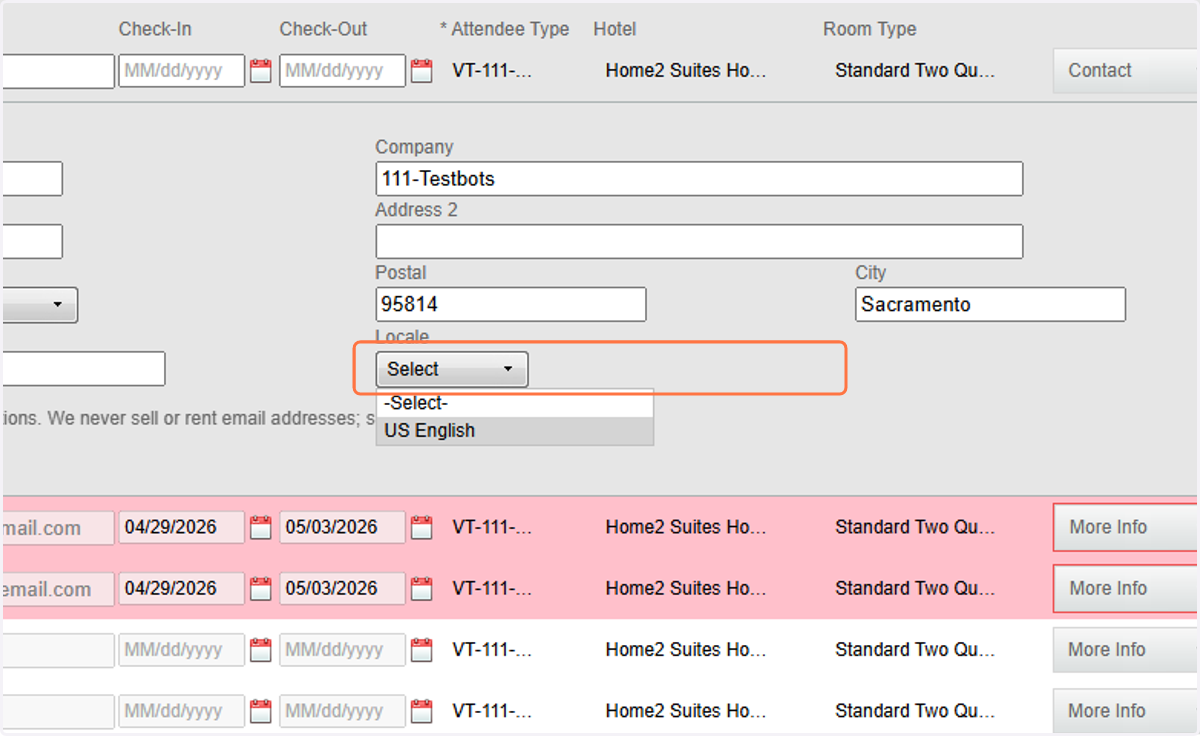Click the * Attendee Type column header
This screenshot has height=736, width=1200.
click(505, 29)
